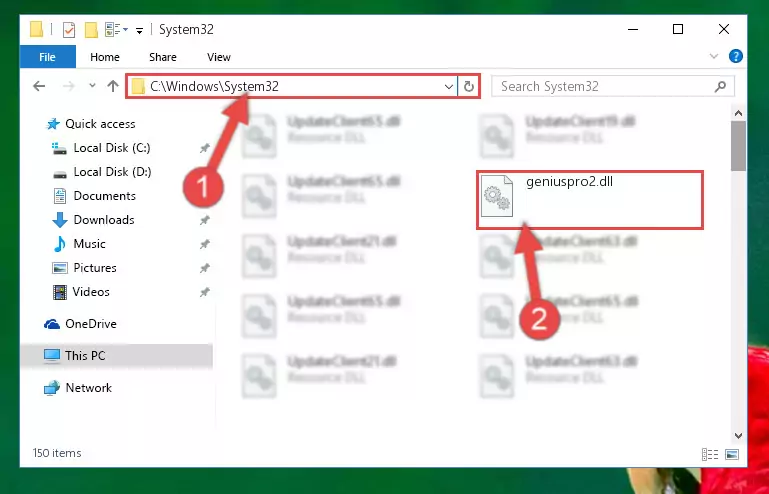Image resolution: width=769 pixels, height=494 pixels.
Task: Expand the address bar history dropdown
Action: tap(448, 87)
